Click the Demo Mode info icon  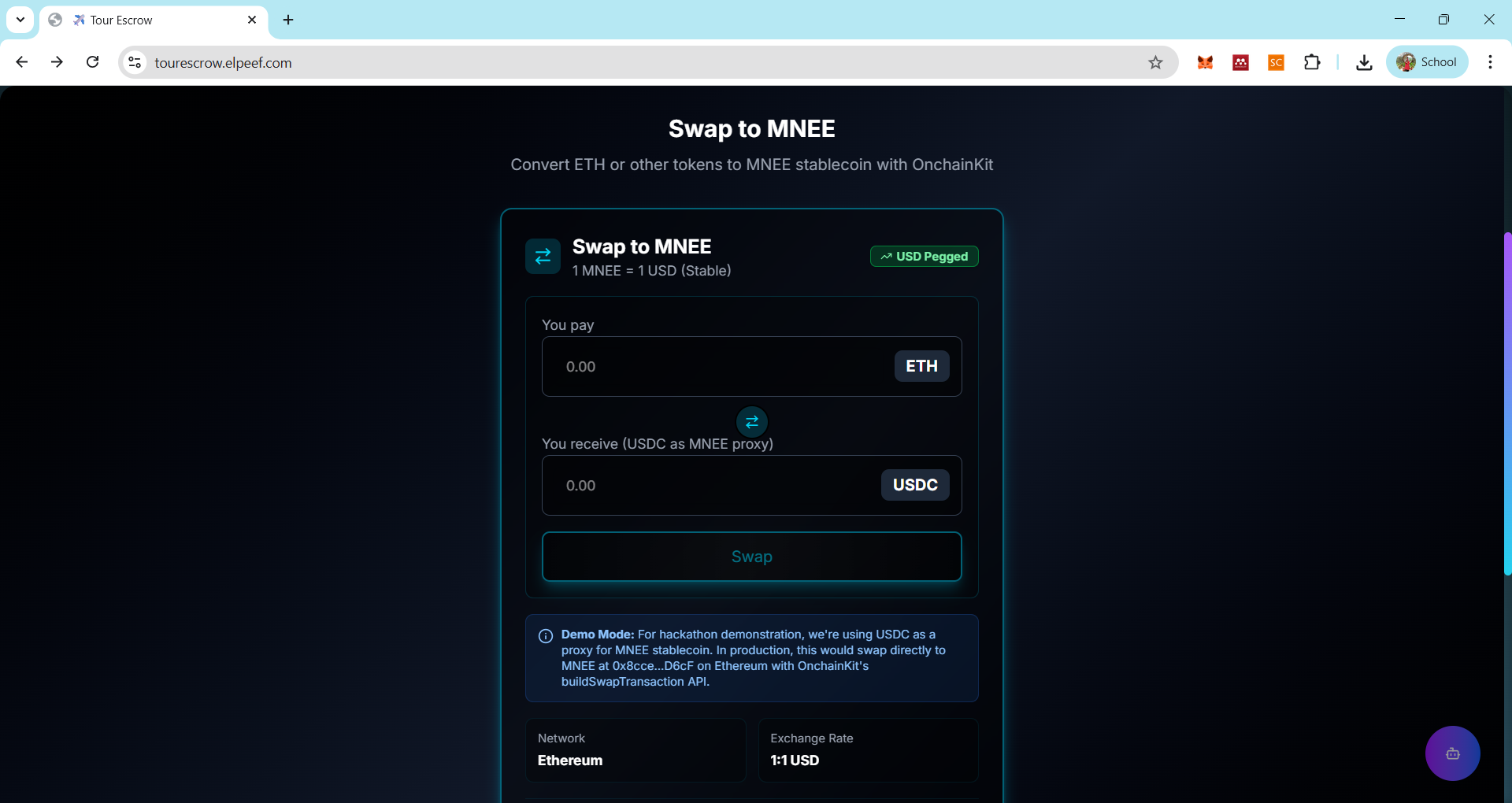point(546,636)
